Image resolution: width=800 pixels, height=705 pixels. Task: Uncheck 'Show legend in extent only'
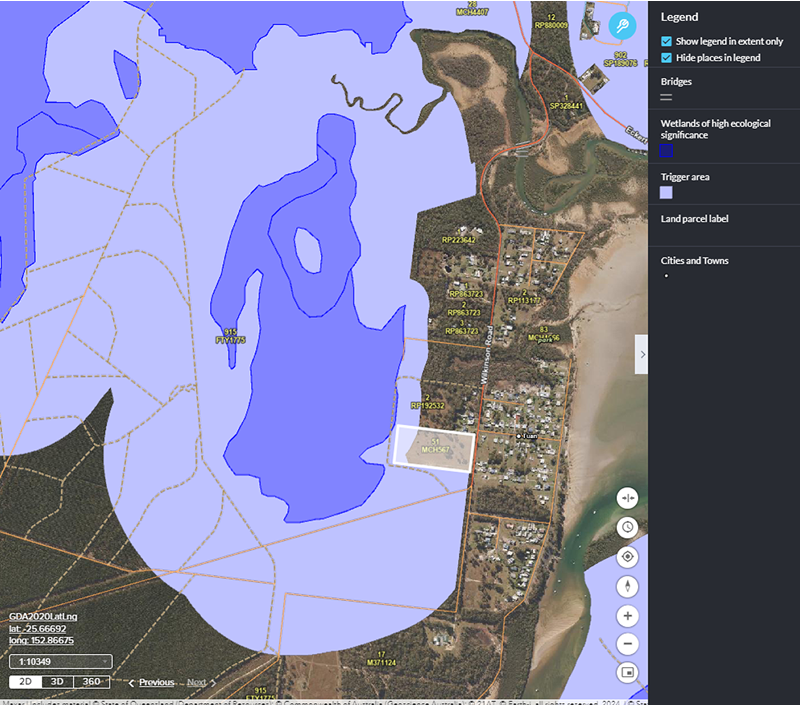tap(667, 42)
